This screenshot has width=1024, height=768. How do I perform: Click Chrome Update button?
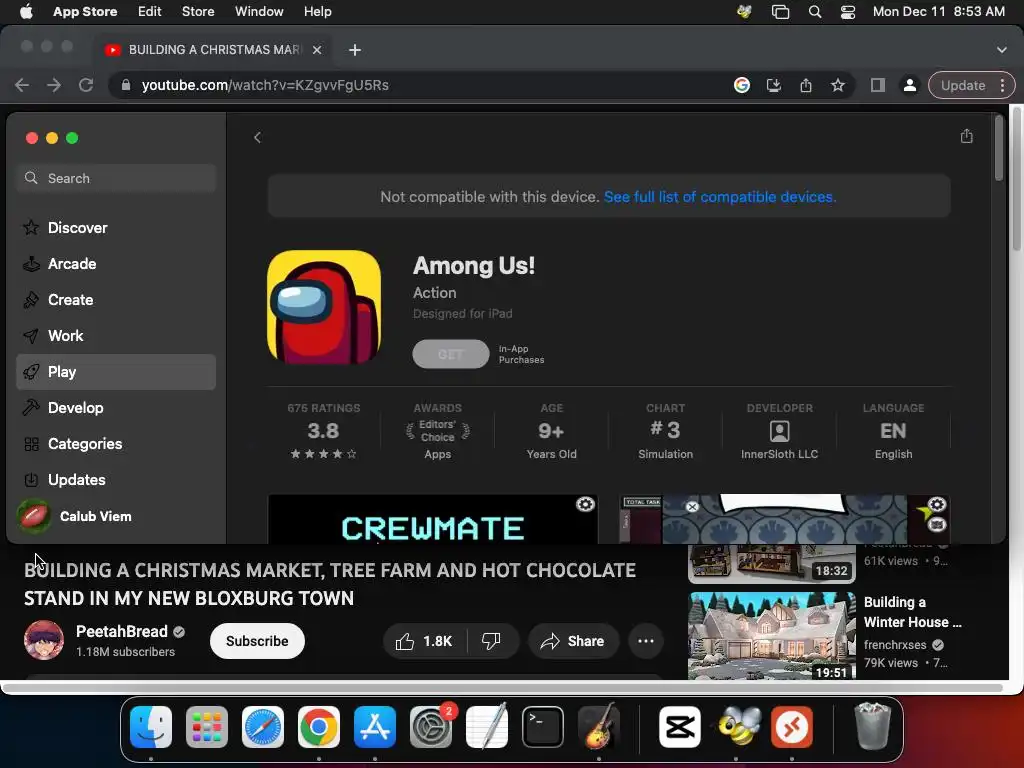click(x=963, y=86)
